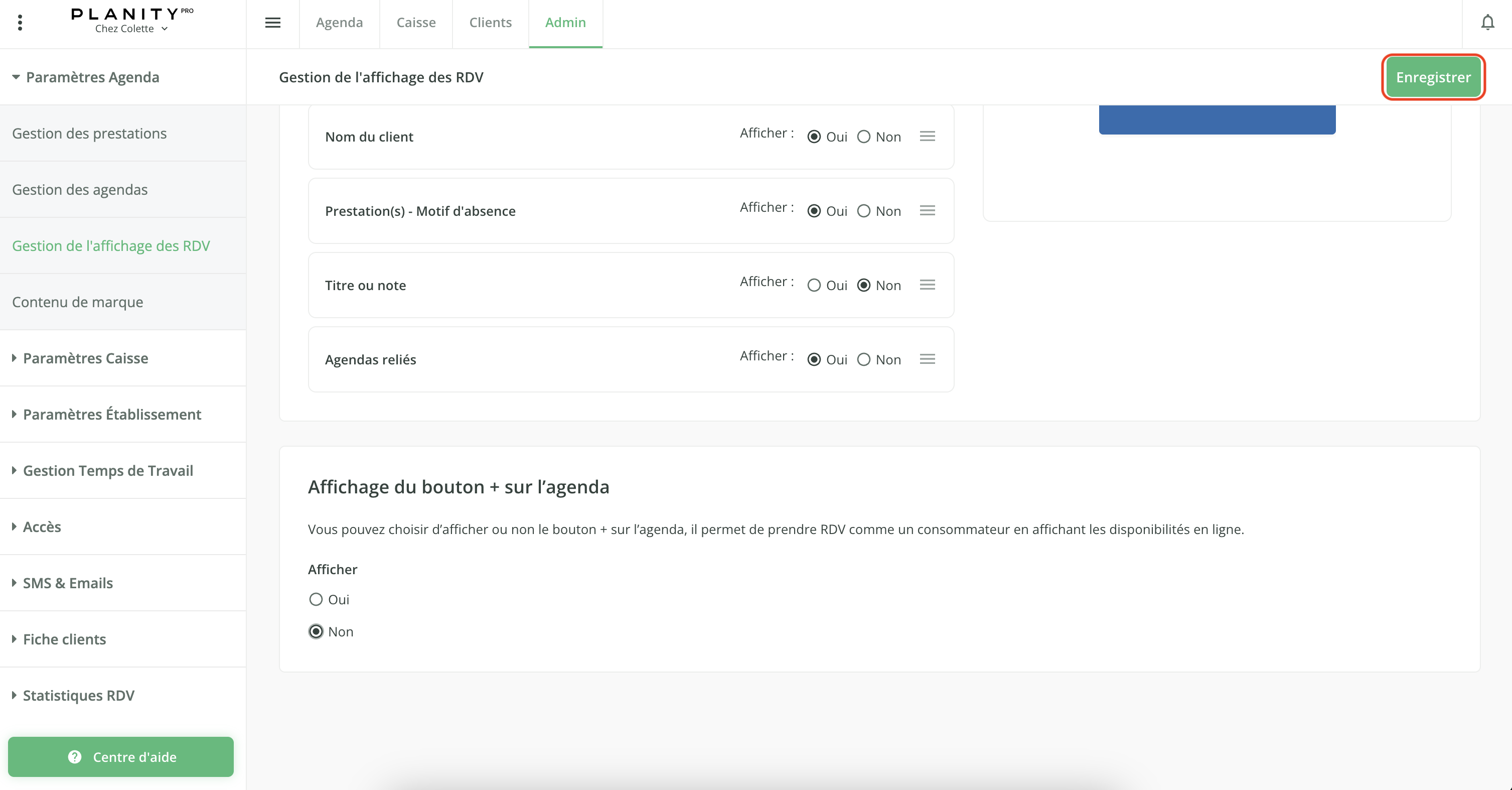Image resolution: width=1512 pixels, height=790 pixels.
Task: Select Oui for the + button display
Action: [x=316, y=599]
